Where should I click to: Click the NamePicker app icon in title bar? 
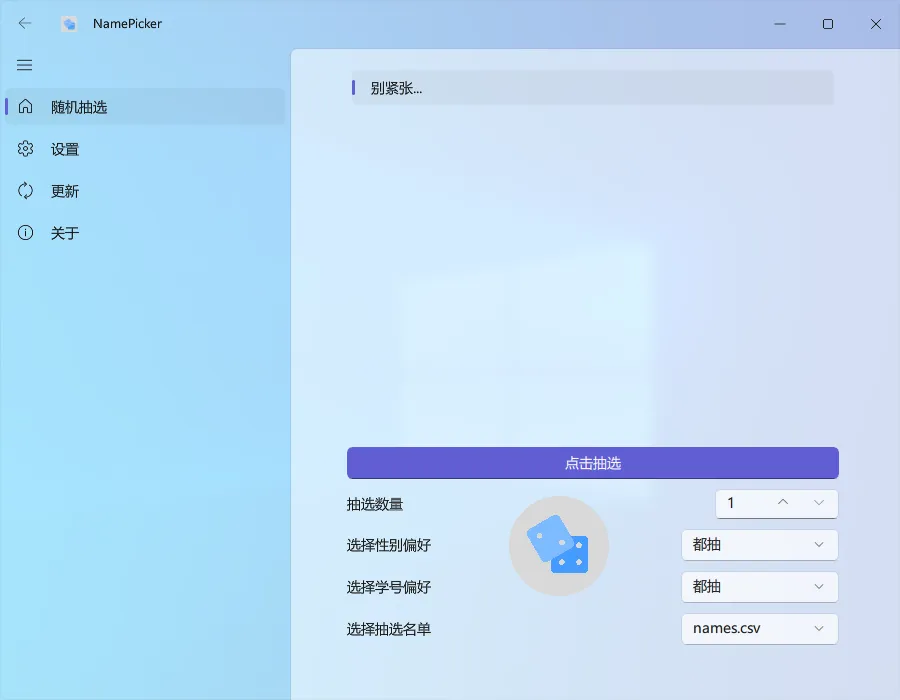[68, 23]
